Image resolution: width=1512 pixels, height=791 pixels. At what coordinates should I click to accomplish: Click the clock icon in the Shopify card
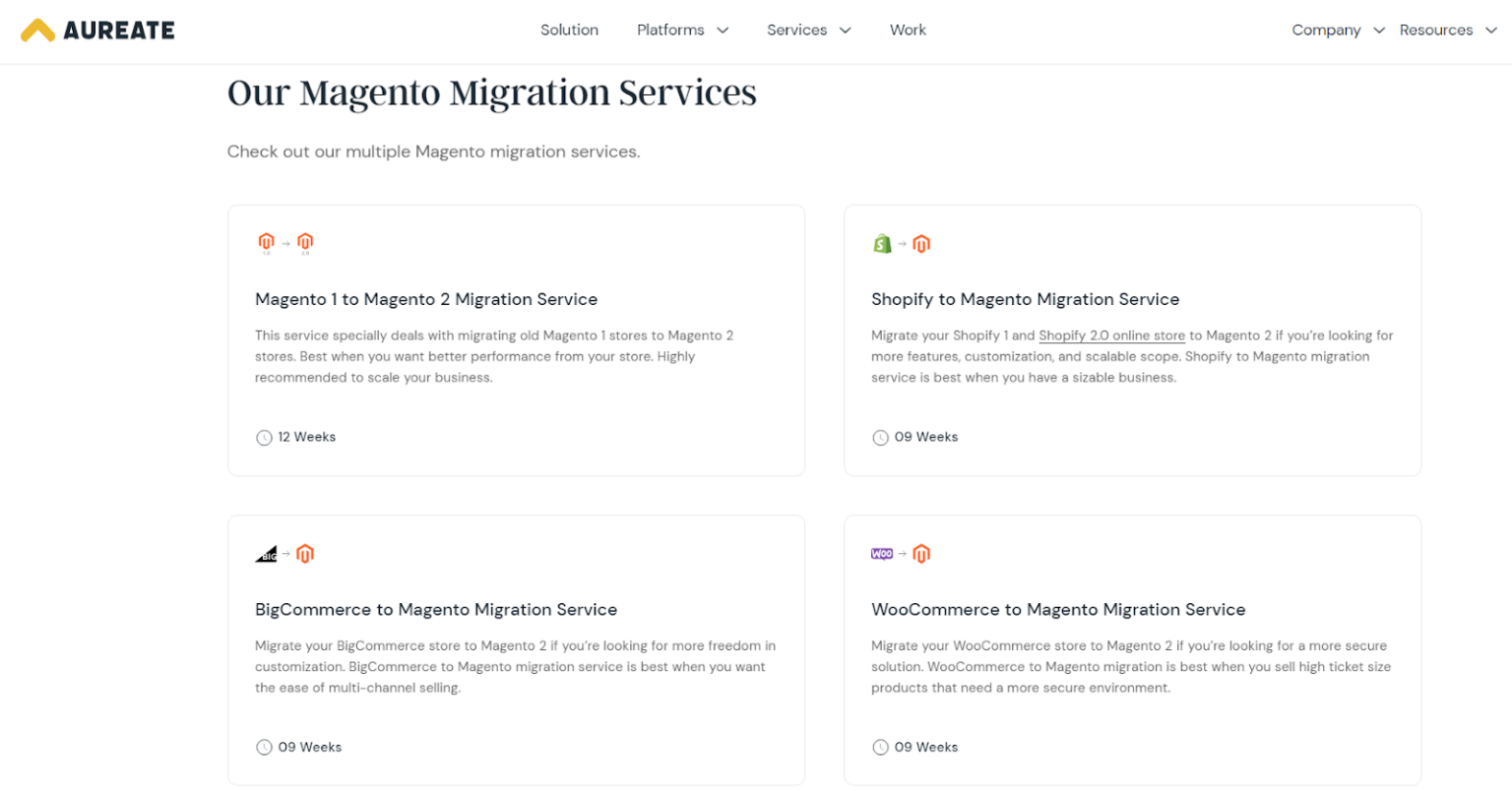(880, 438)
